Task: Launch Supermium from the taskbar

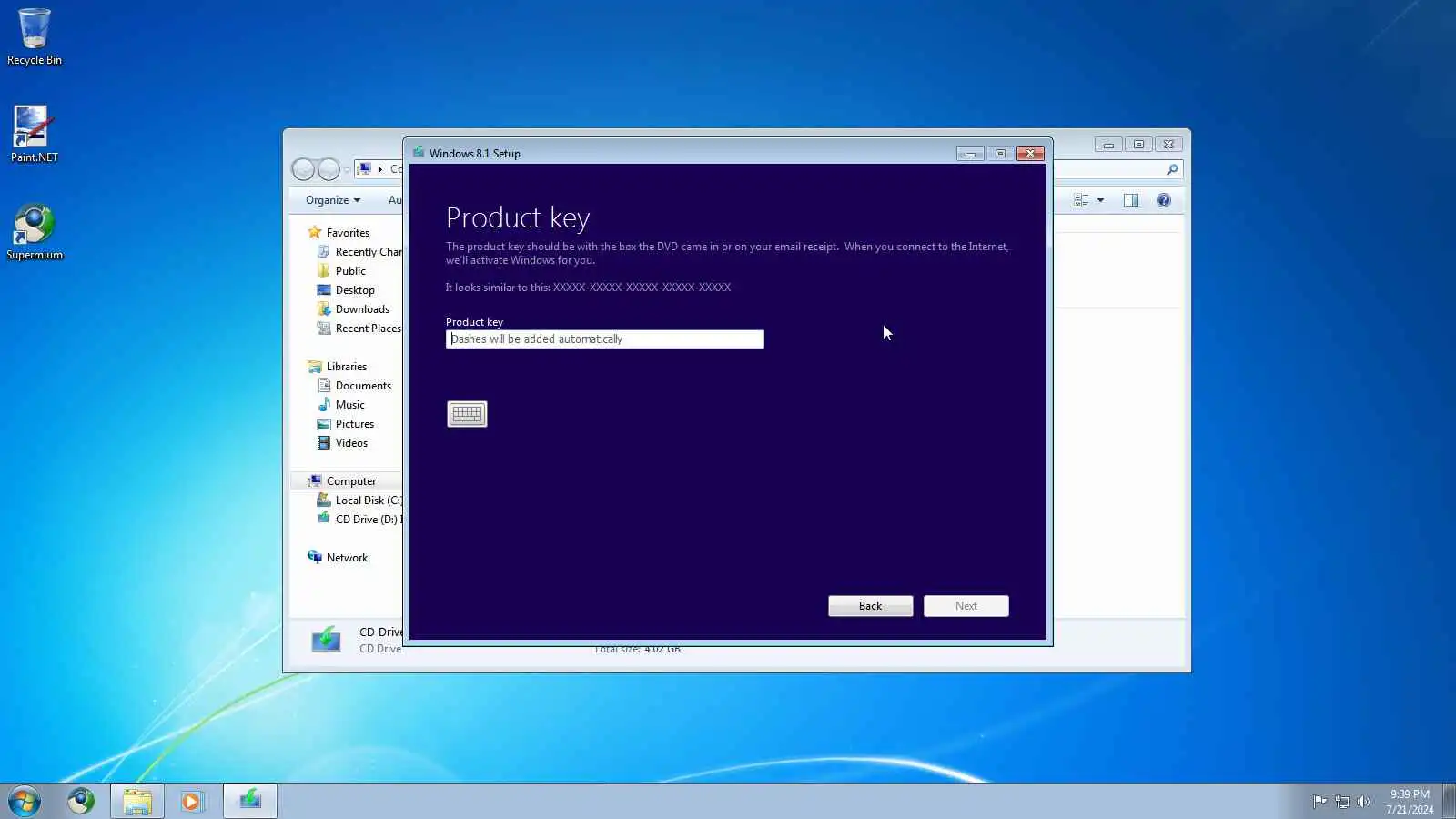Action: tap(81, 801)
